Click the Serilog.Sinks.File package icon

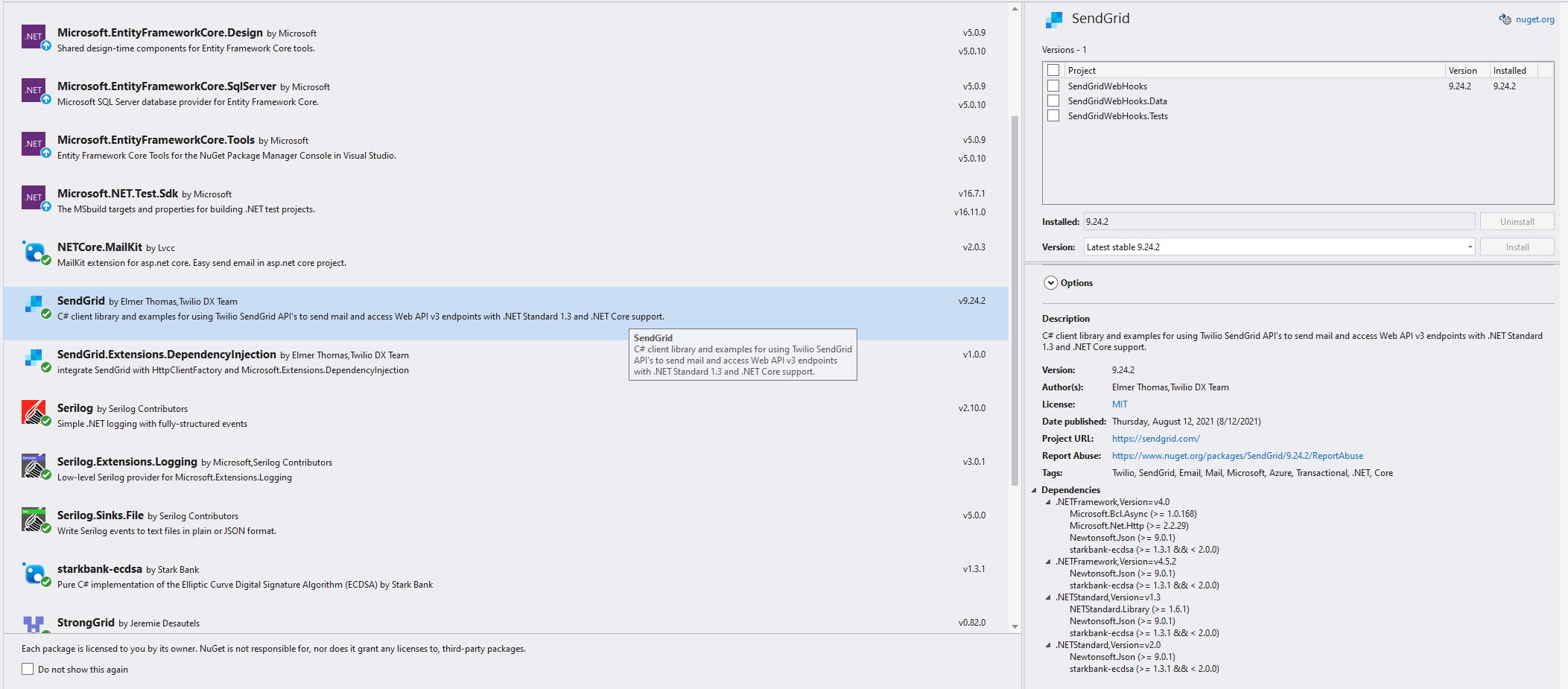[35, 520]
